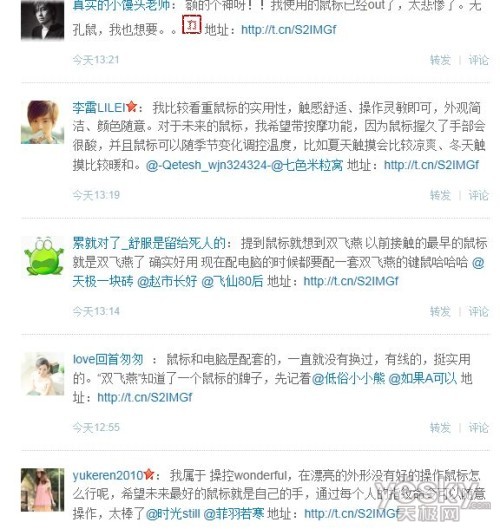Click 转发 on the 13:19 post

(440, 195)
